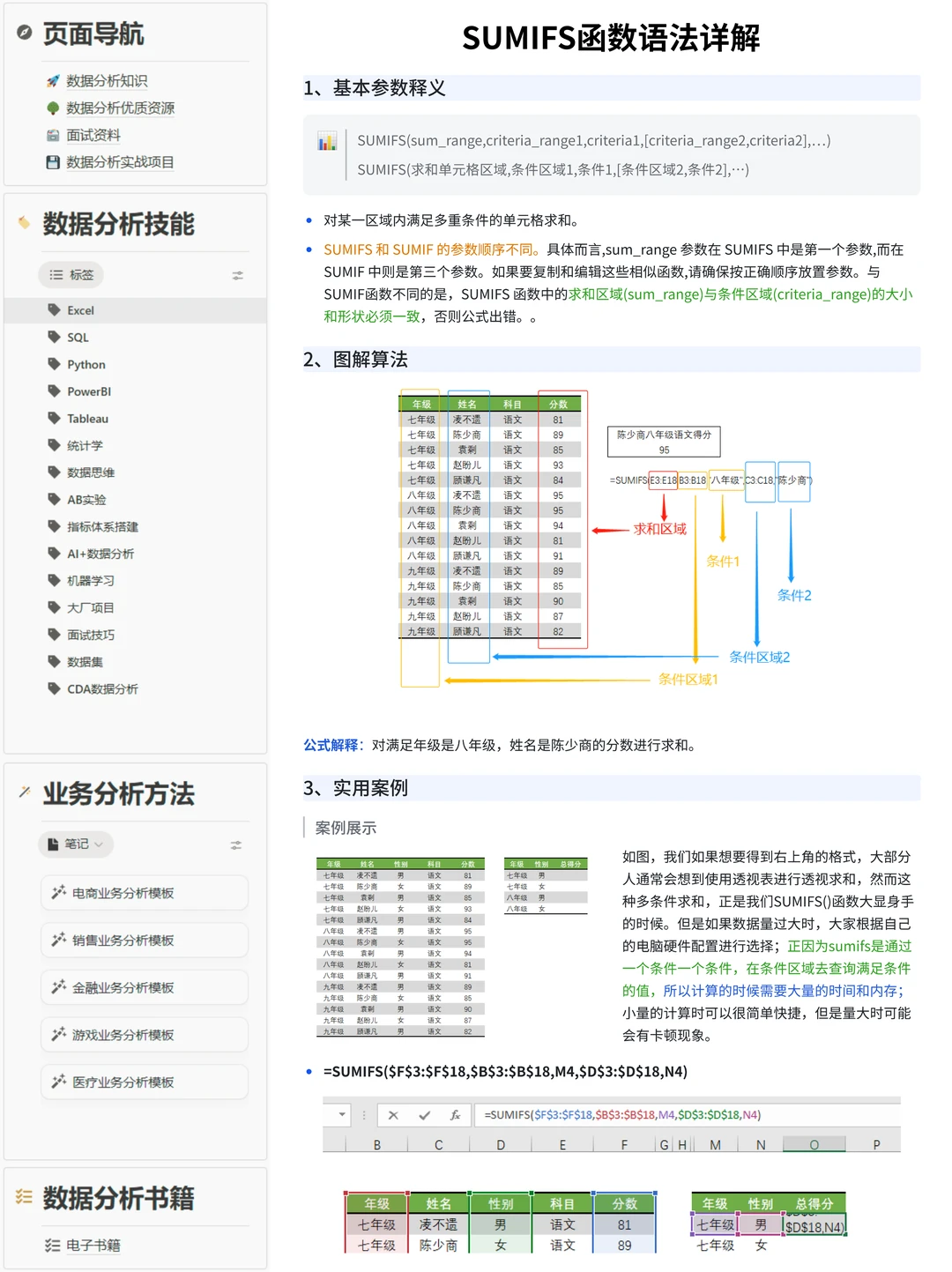Screen dimensions: 952x1272
Task: Select the 数据分析技能 section header
Action: click(119, 225)
